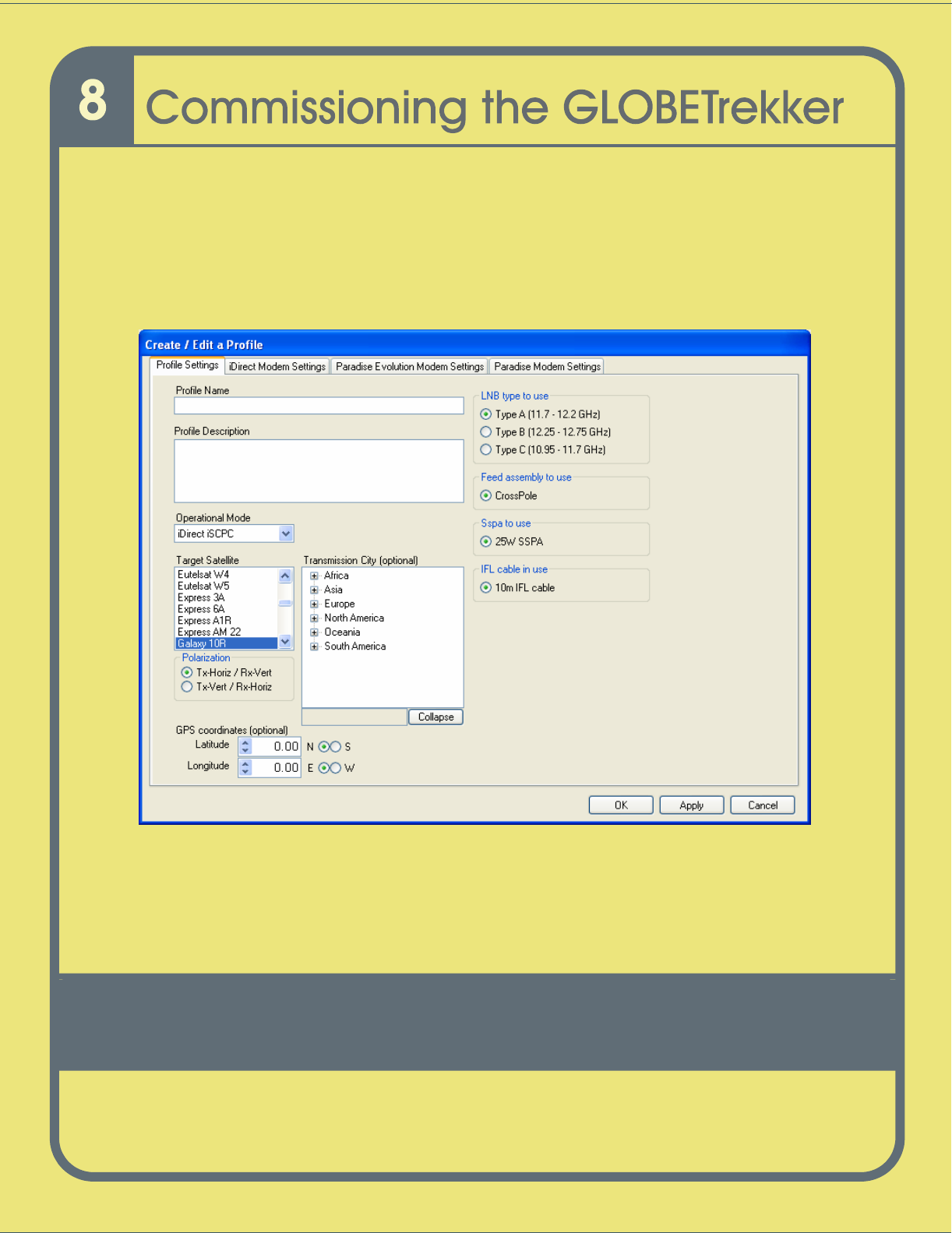
Task: Click the Longitude value field
Action: (x=277, y=768)
